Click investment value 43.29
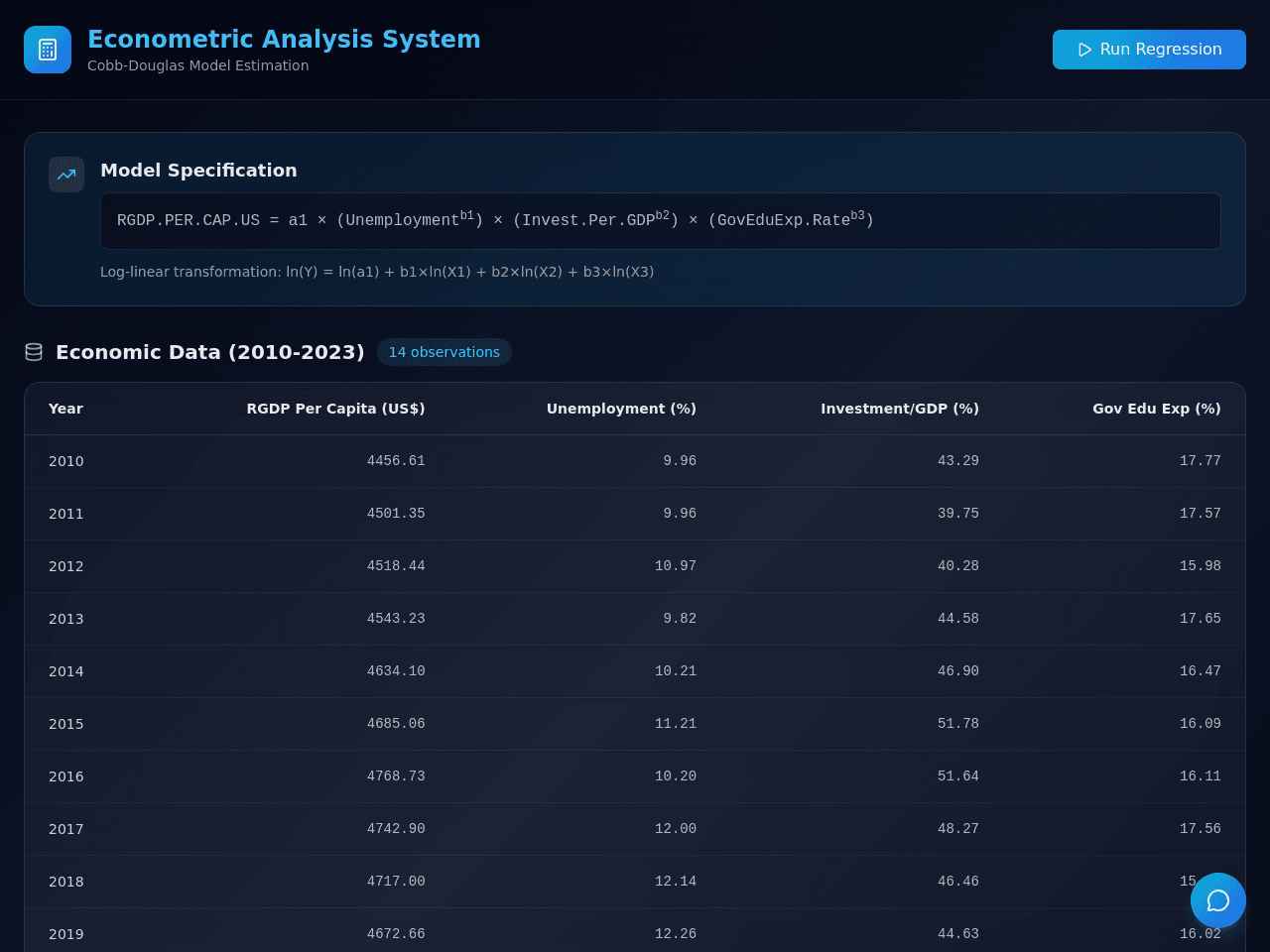Viewport: 1270px width, 952px height. pyautogui.click(x=958, y=461)
